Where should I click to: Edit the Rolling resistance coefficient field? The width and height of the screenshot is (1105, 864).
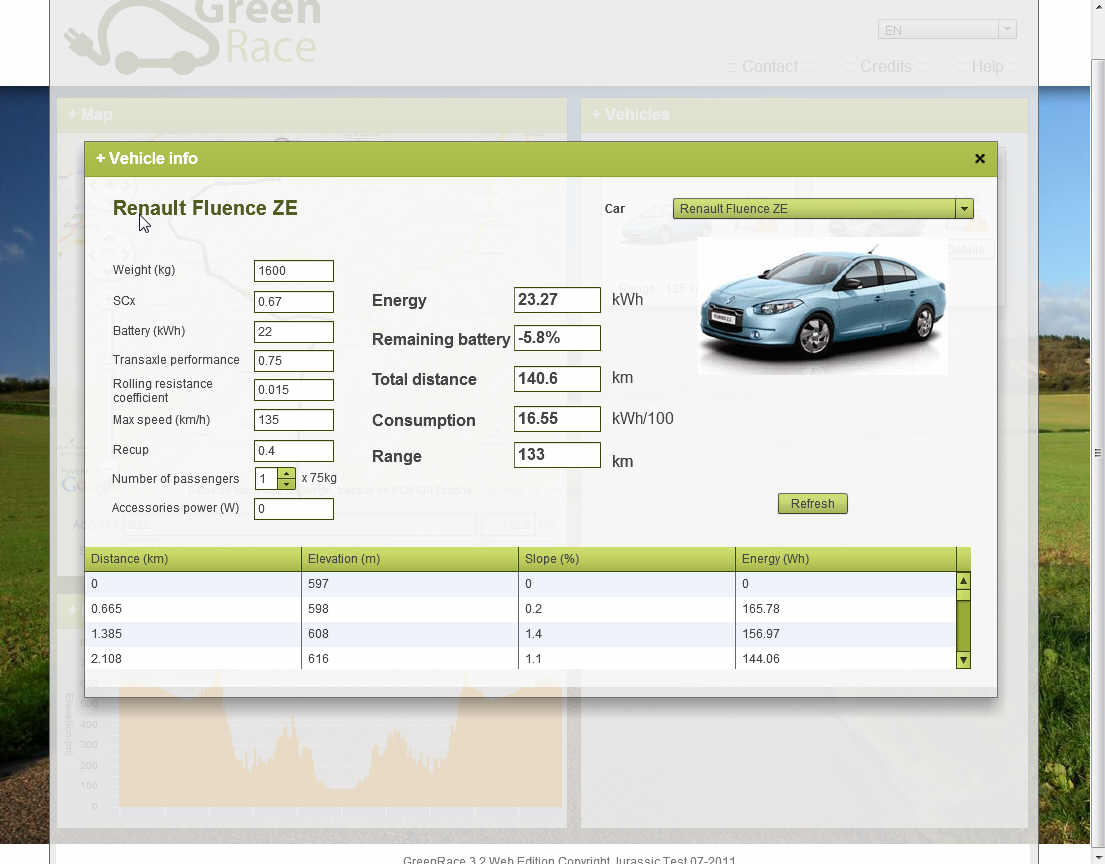[x=294, y=390]
